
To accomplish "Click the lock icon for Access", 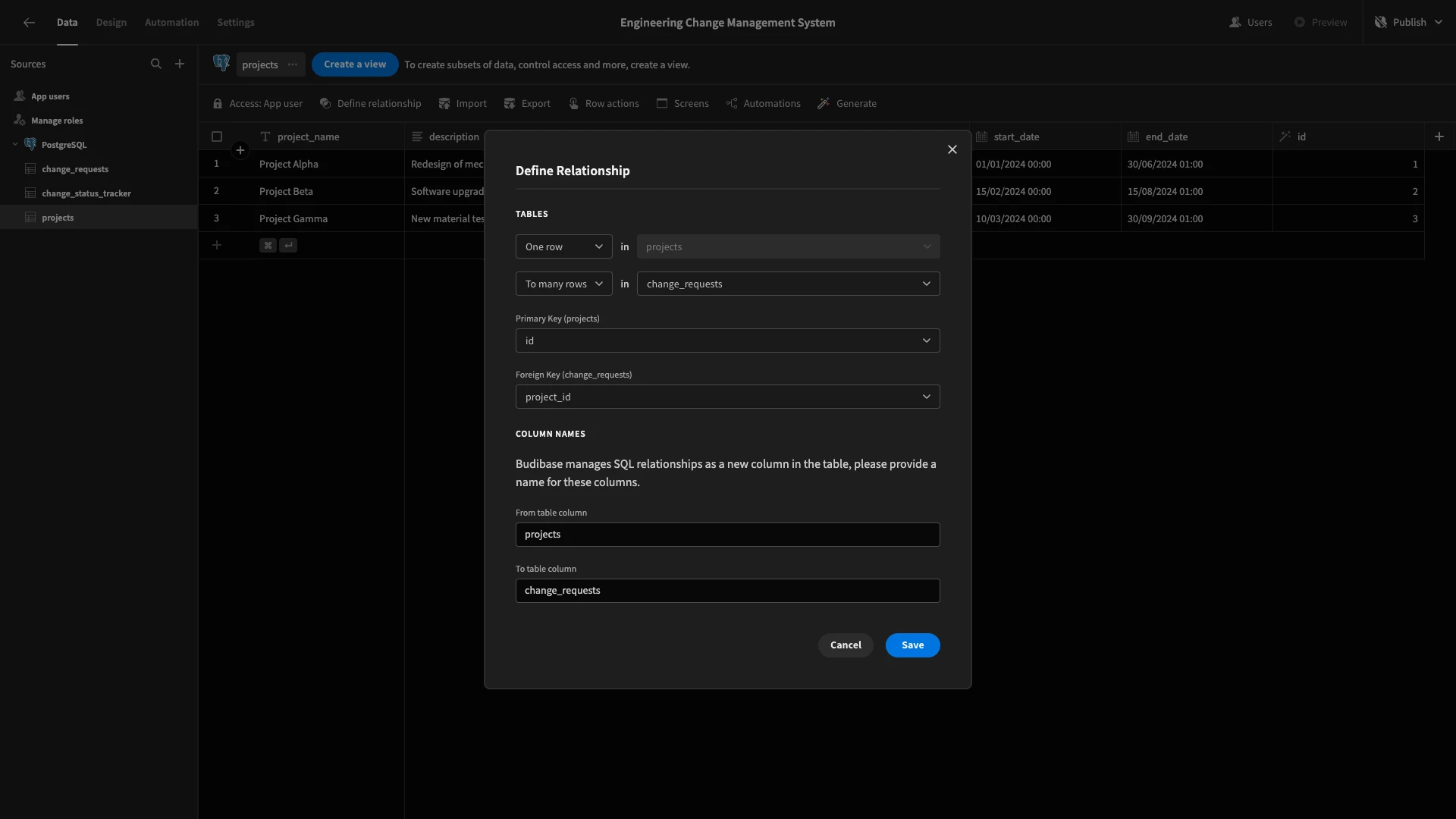I will tap(218, 104).
